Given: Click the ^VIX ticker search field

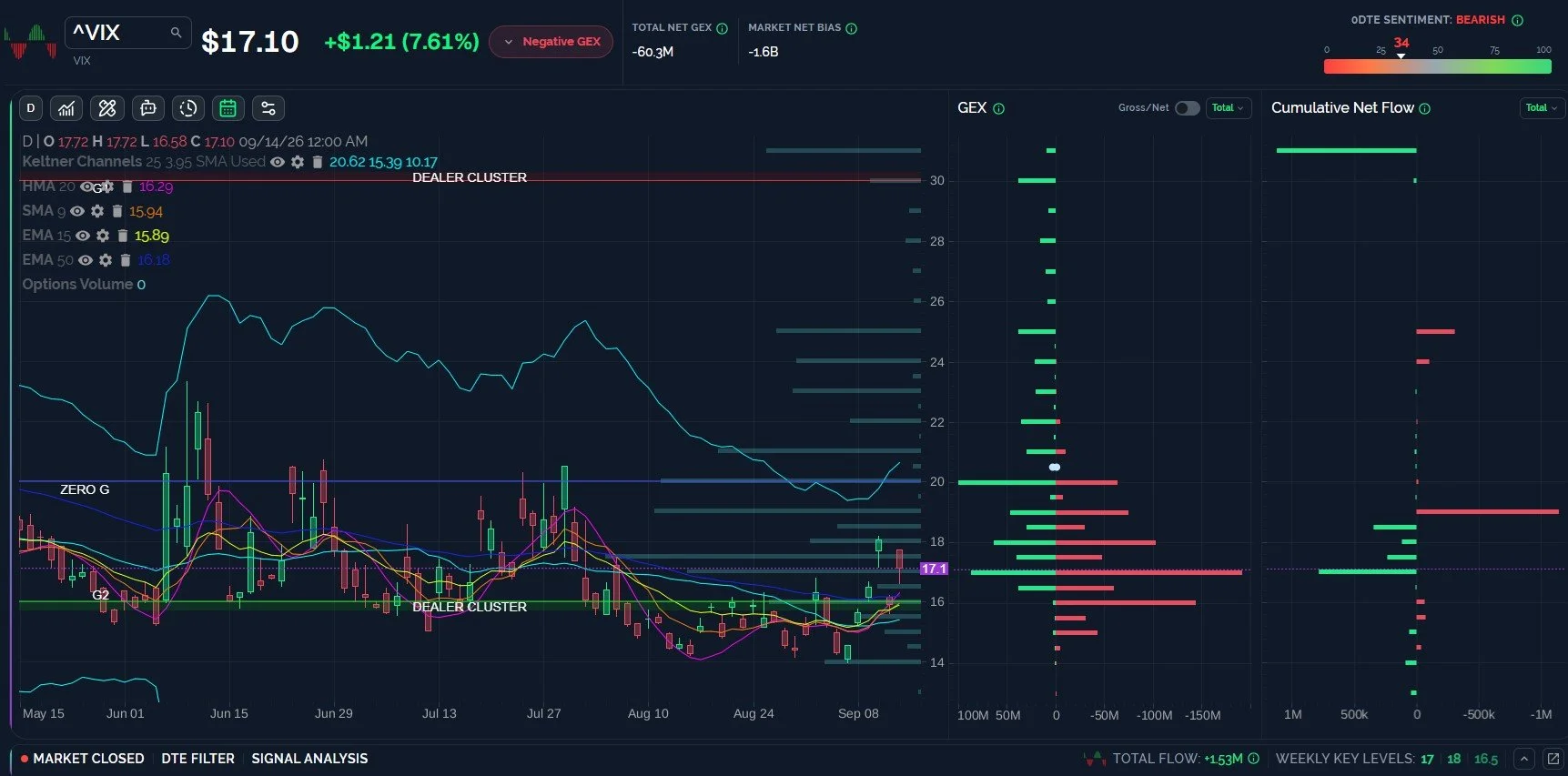Looking at the screenshot, I should coord(127,33).
